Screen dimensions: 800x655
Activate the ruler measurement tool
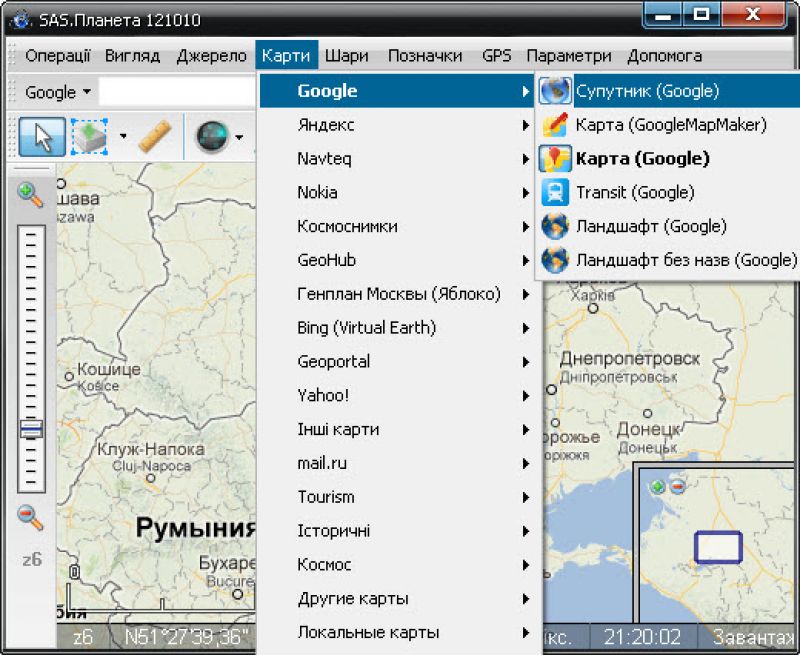pos(155,136)
